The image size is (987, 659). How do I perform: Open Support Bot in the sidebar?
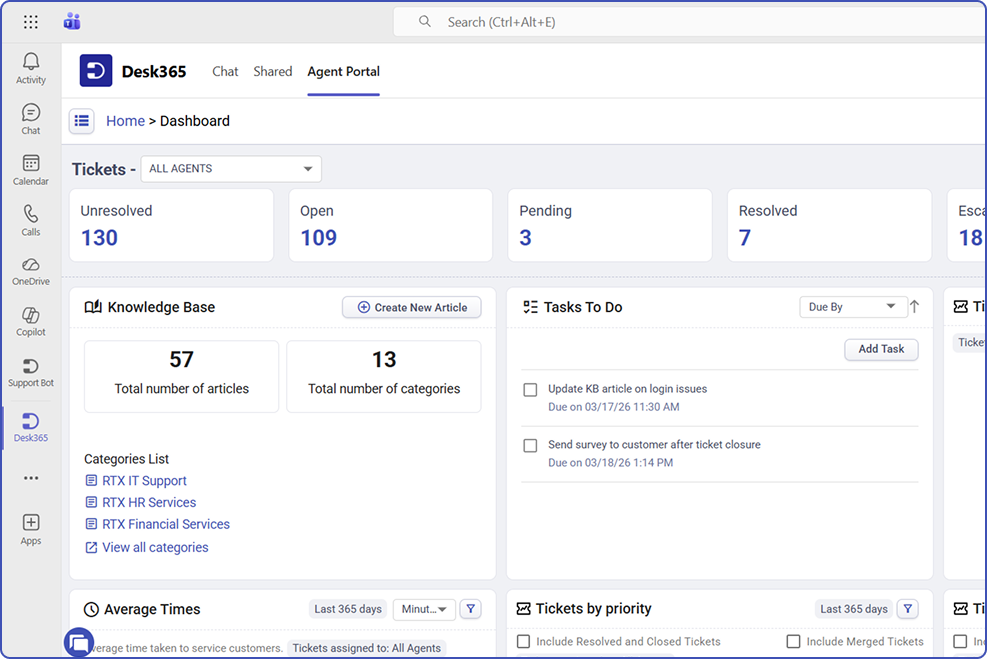(31, 373)
